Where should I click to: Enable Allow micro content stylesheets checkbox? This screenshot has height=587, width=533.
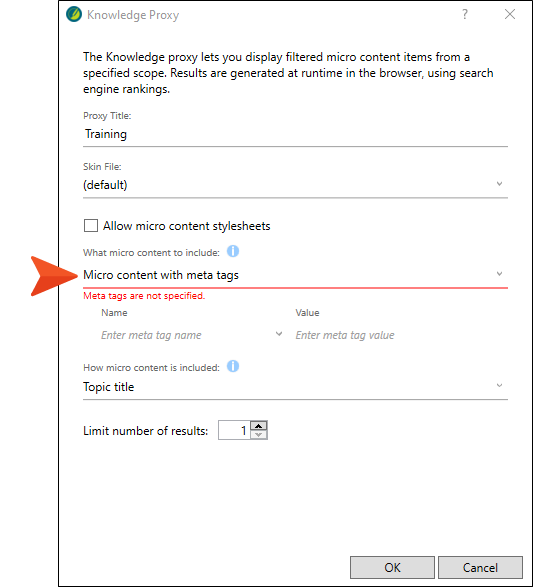tap(91, 226)
